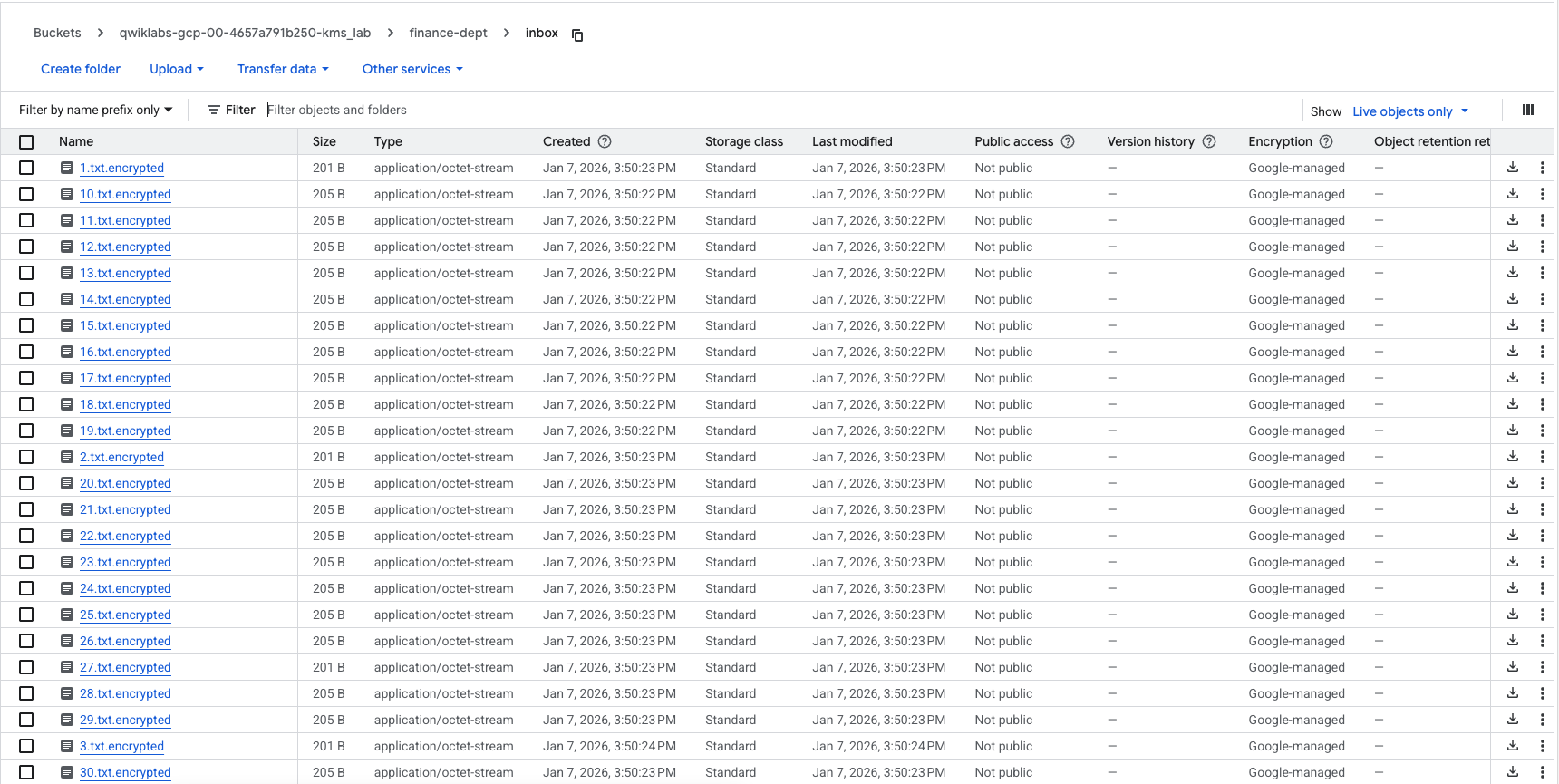This screenshot has width=1559, height=784.
Task: Select all objects with header checkbox
Action: pyautogui.click(x=26, y=142)
